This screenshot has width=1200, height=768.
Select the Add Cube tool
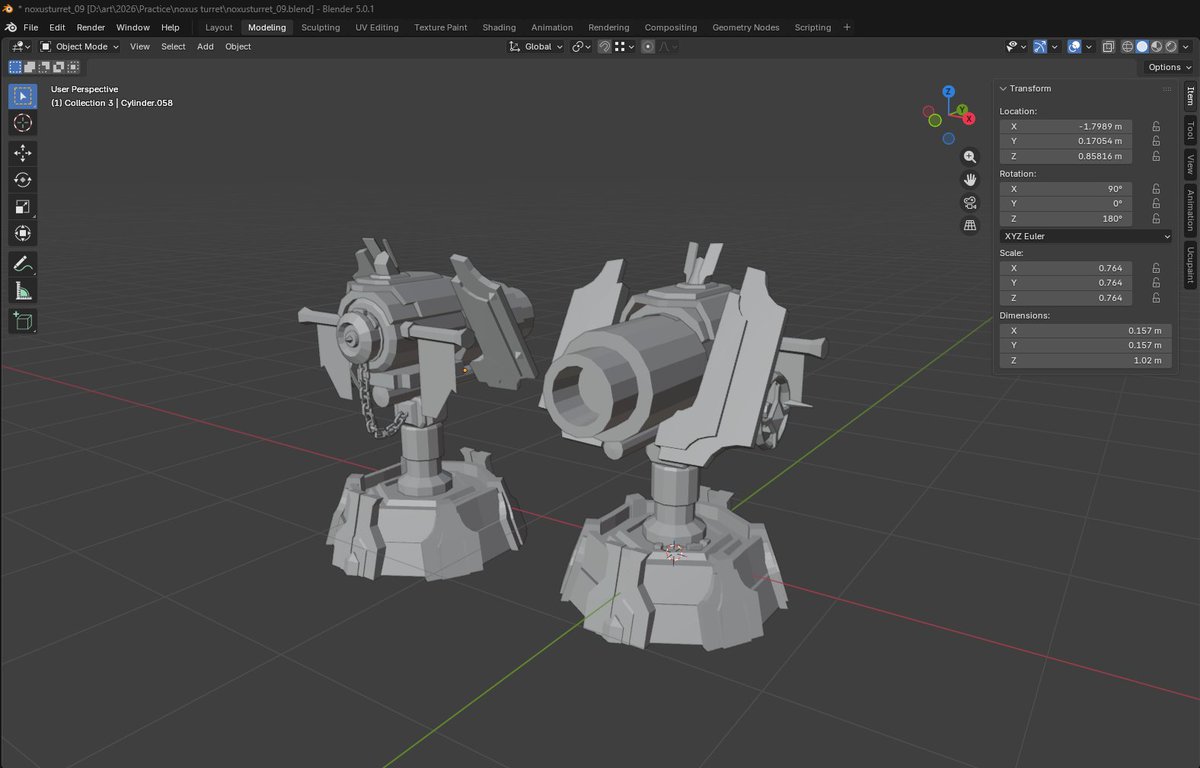point(23,321)
